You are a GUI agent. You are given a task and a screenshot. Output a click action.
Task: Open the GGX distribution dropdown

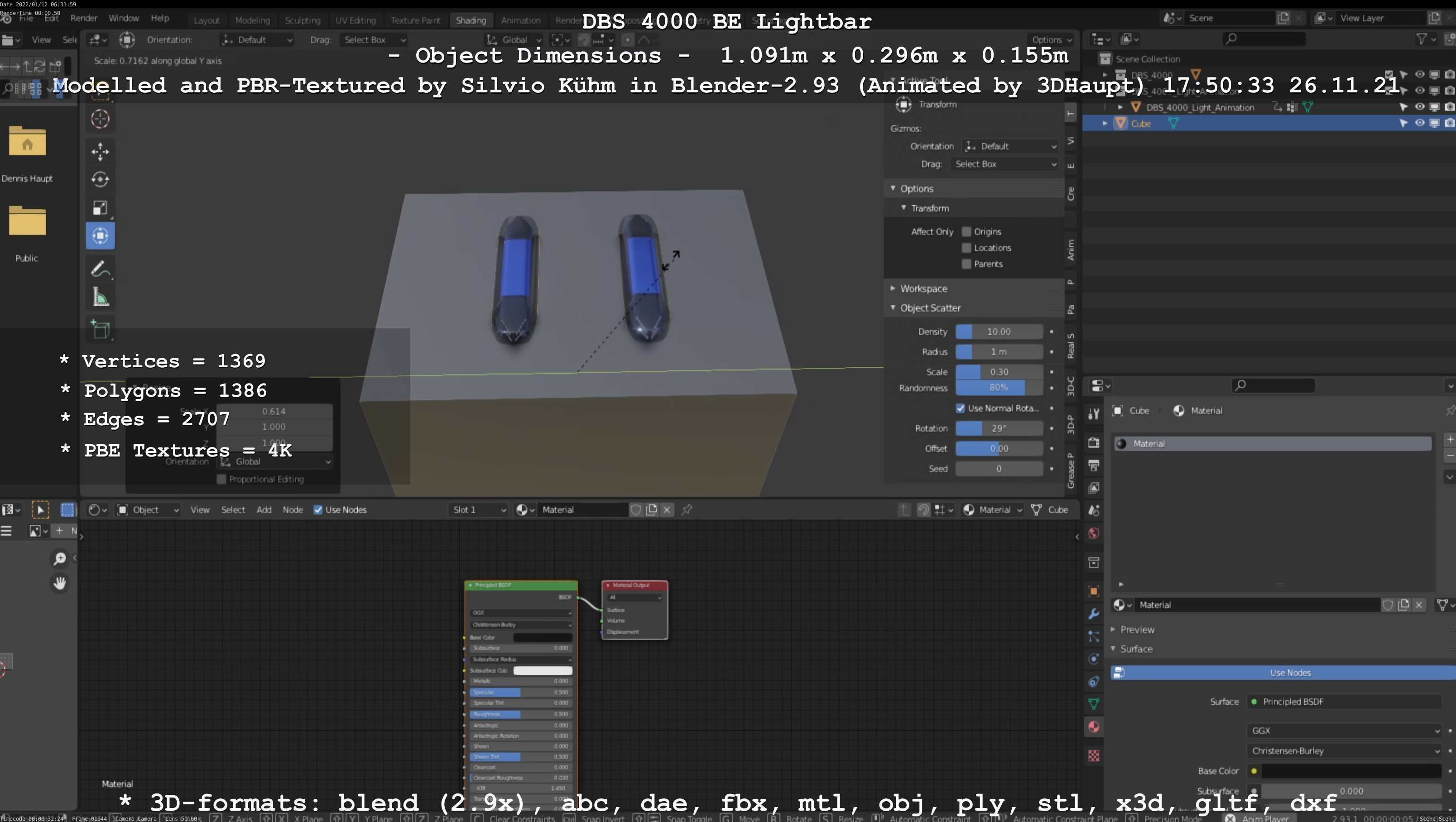[x=1344, y=731]
